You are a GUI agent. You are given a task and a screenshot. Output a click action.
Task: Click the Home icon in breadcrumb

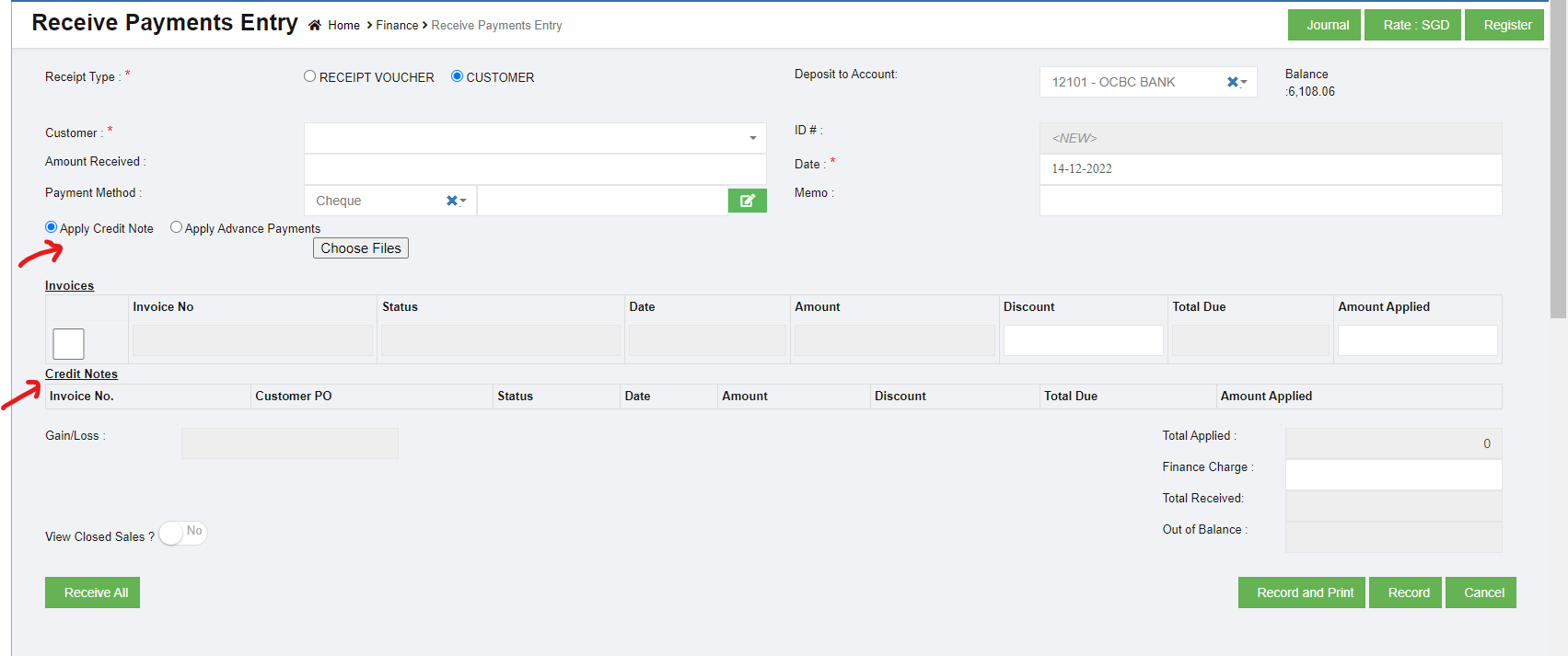[315, 26]
